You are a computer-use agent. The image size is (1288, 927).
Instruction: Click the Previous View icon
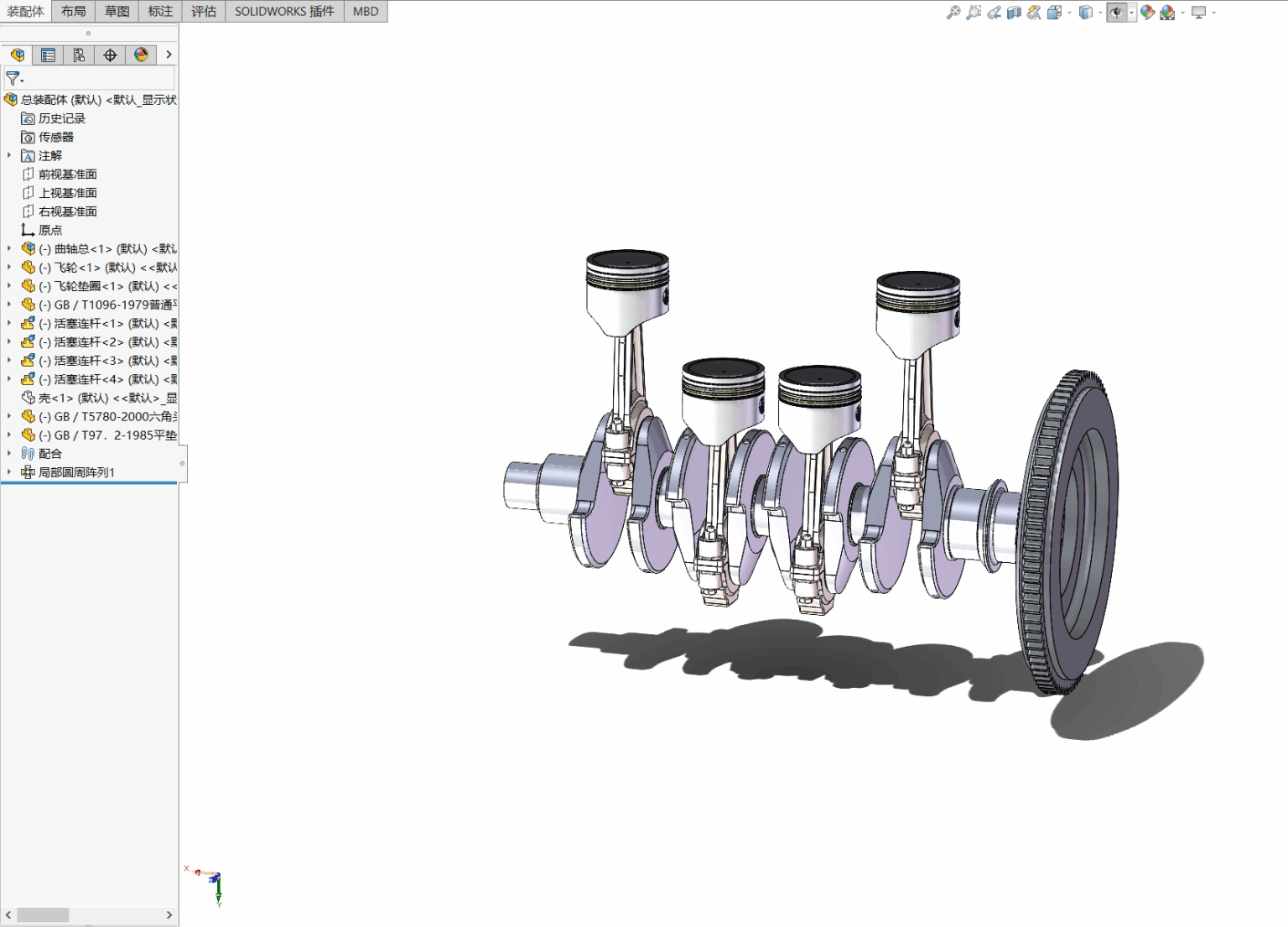(994, 13)
